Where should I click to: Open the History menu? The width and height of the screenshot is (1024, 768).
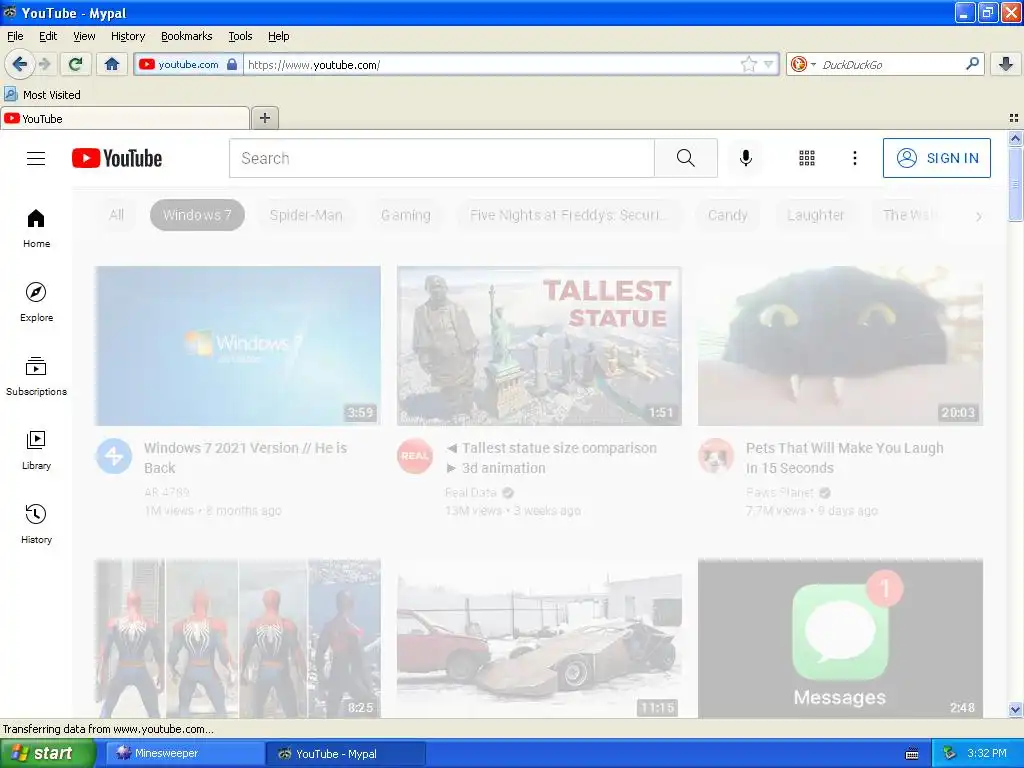pyautogui.click(x=127, y=36)
